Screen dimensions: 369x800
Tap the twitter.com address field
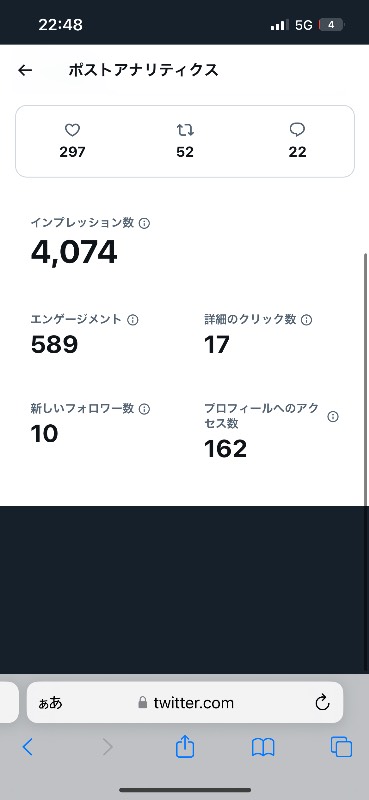(185, 703)
